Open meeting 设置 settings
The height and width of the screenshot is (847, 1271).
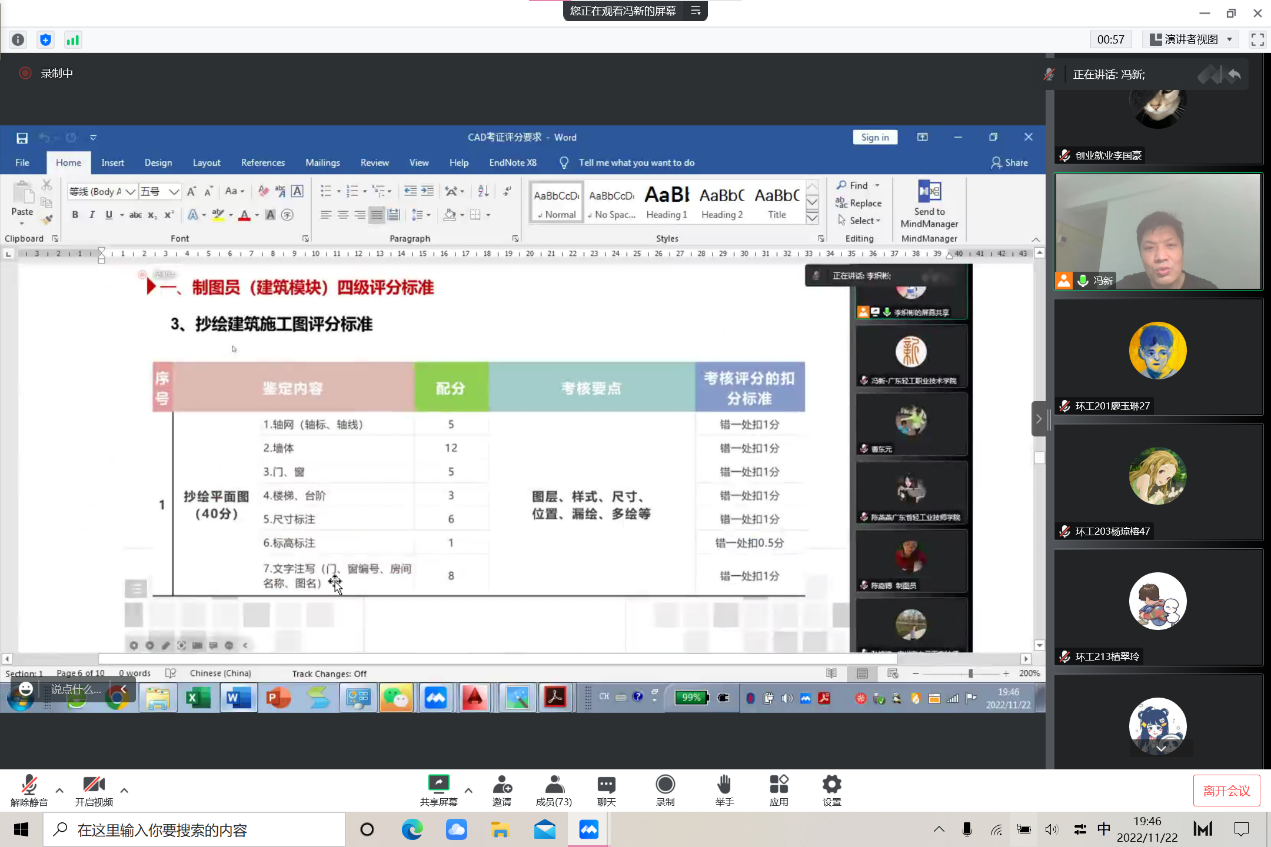coord(831,789)
